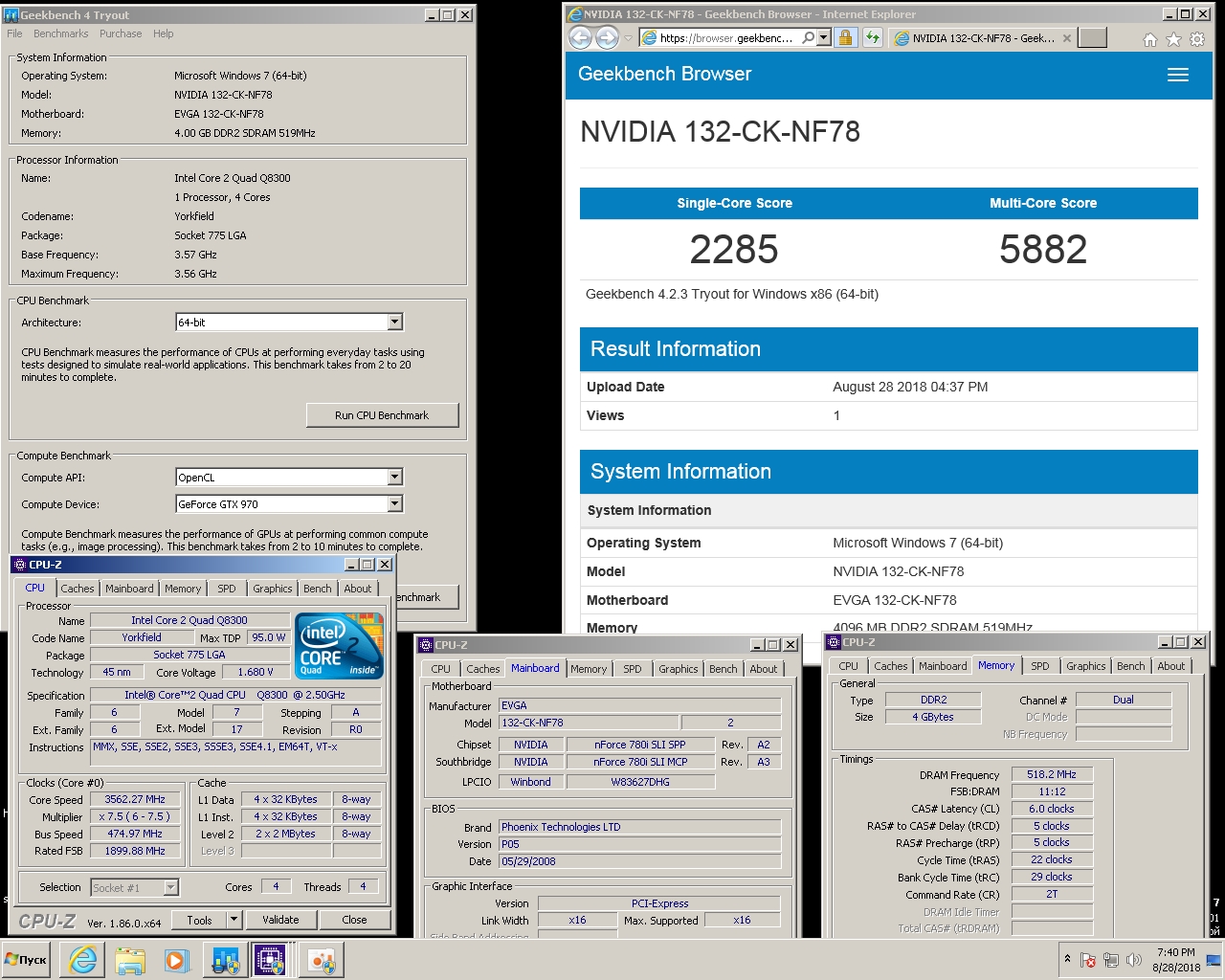Click Show Desktop at taskbar end

1214,960
